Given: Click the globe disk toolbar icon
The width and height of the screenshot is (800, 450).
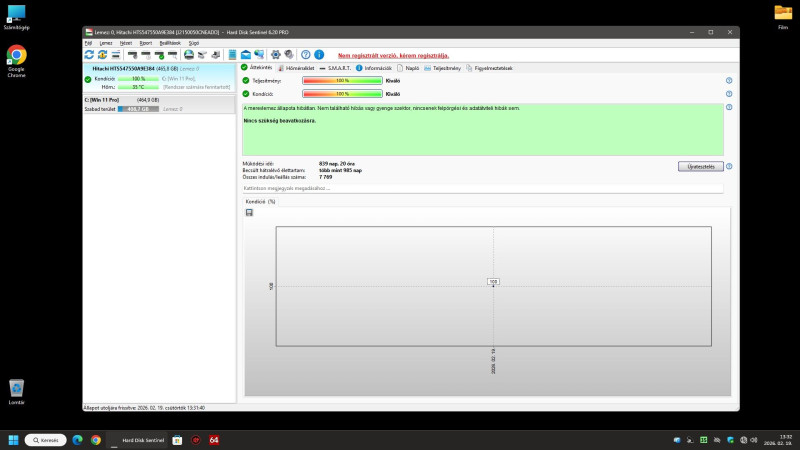Looking at the screenshot, I should pos(189,55).
